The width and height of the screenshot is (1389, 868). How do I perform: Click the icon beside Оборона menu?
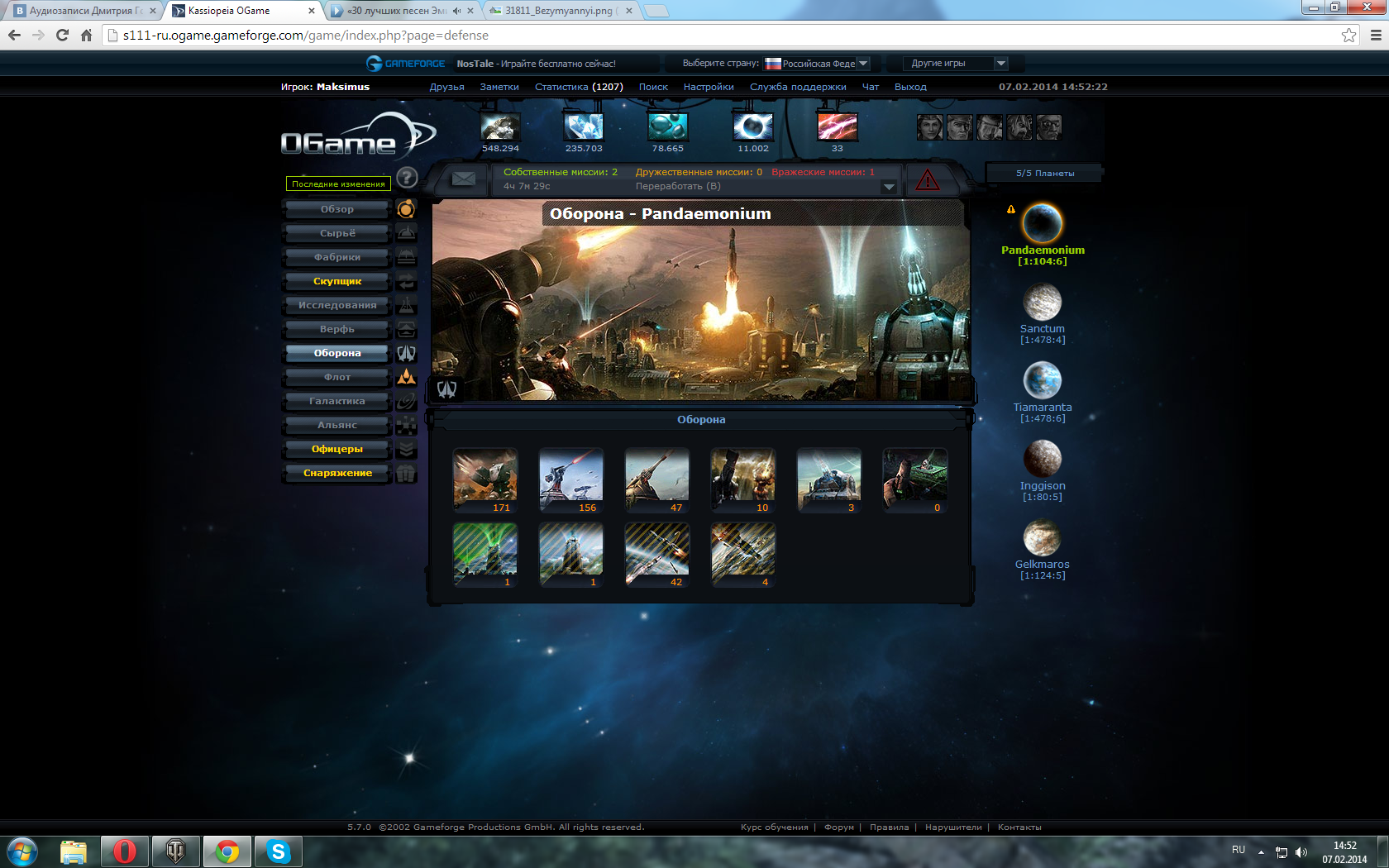coord(406,353)
